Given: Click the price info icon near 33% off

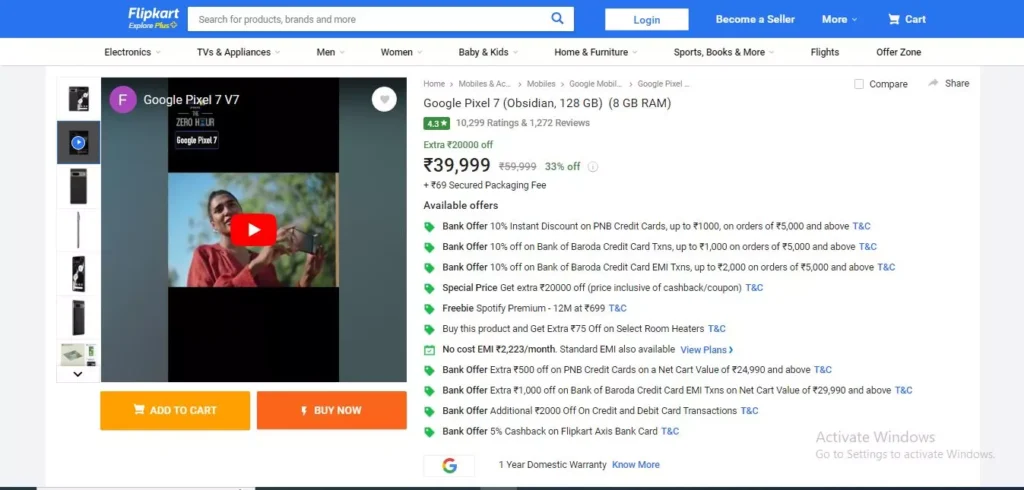Looking at the screenshot, I should 592,167.
